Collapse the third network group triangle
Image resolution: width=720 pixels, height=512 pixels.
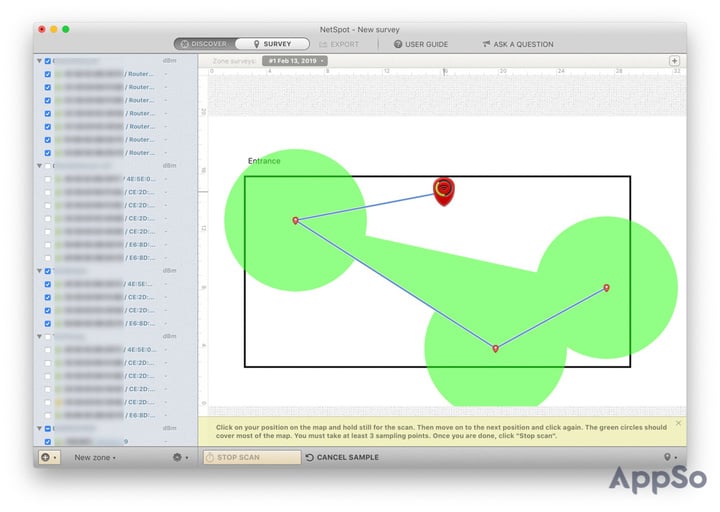coord(39,271)
